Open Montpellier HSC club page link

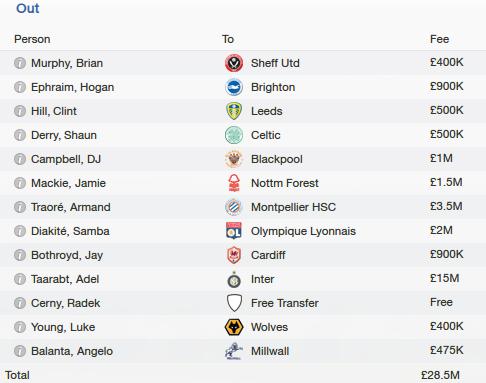(293, 207)
